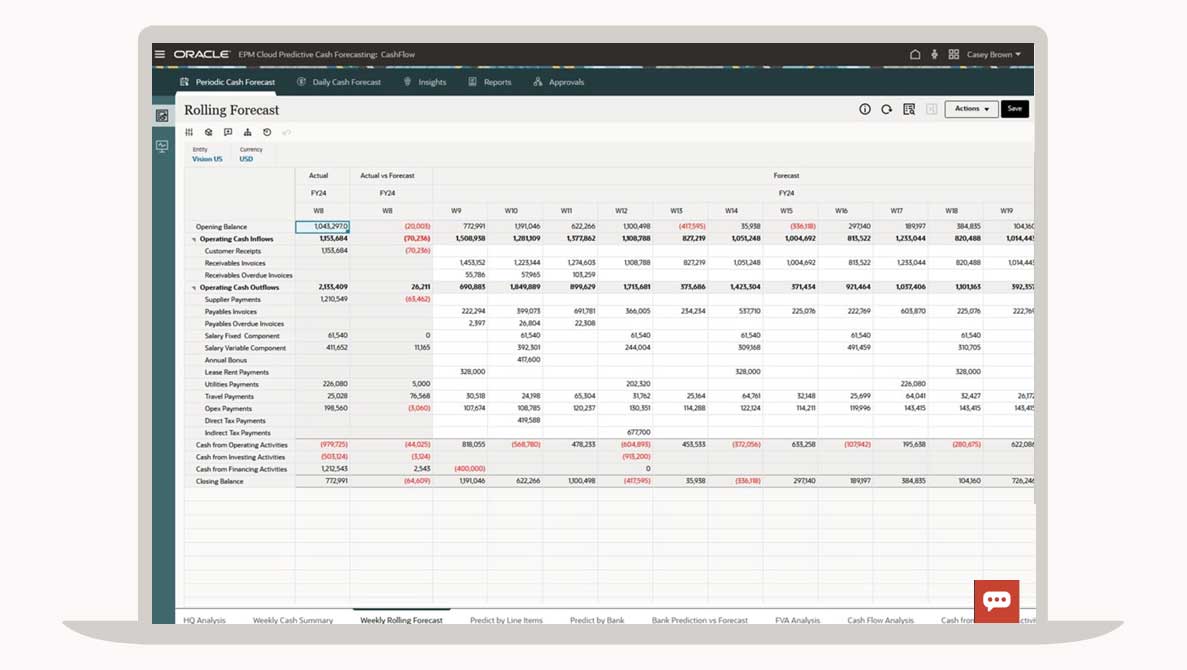This screenshot has height=670, width=1187.
Task: Open the Actions dropdown
Action: coord(971,109)
